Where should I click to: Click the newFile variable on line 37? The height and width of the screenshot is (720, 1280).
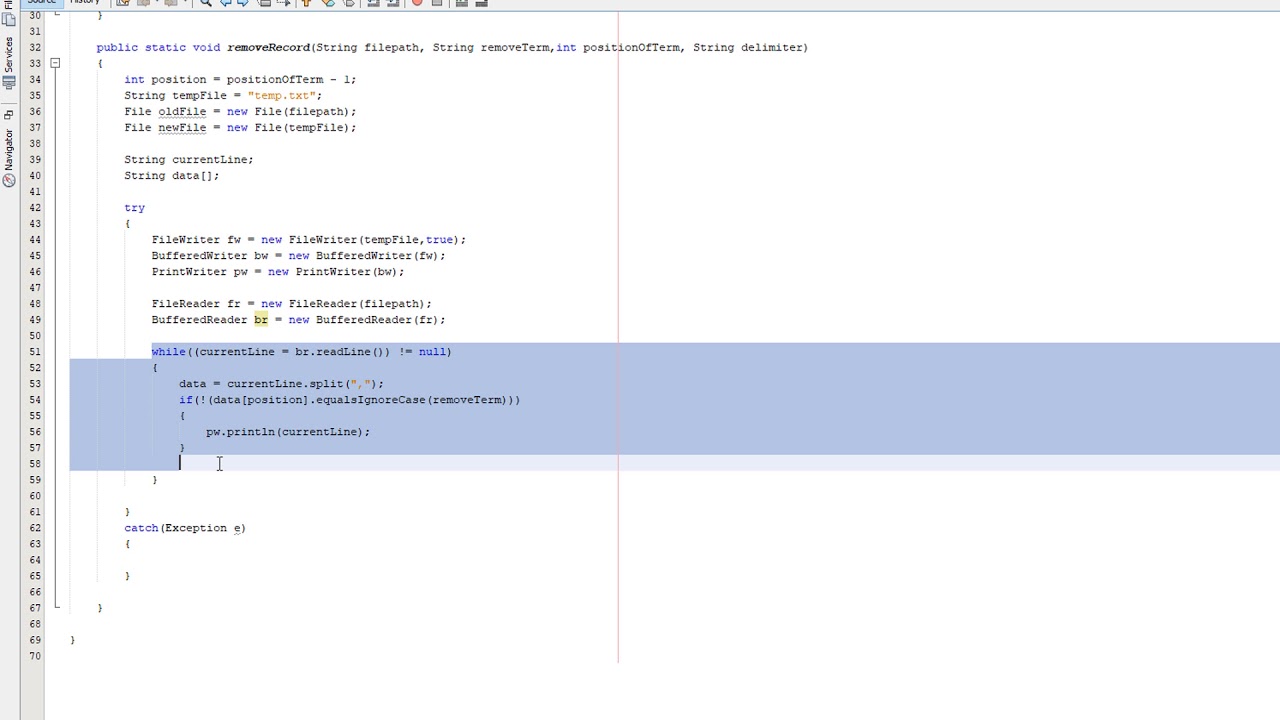[x=182, y=127]
